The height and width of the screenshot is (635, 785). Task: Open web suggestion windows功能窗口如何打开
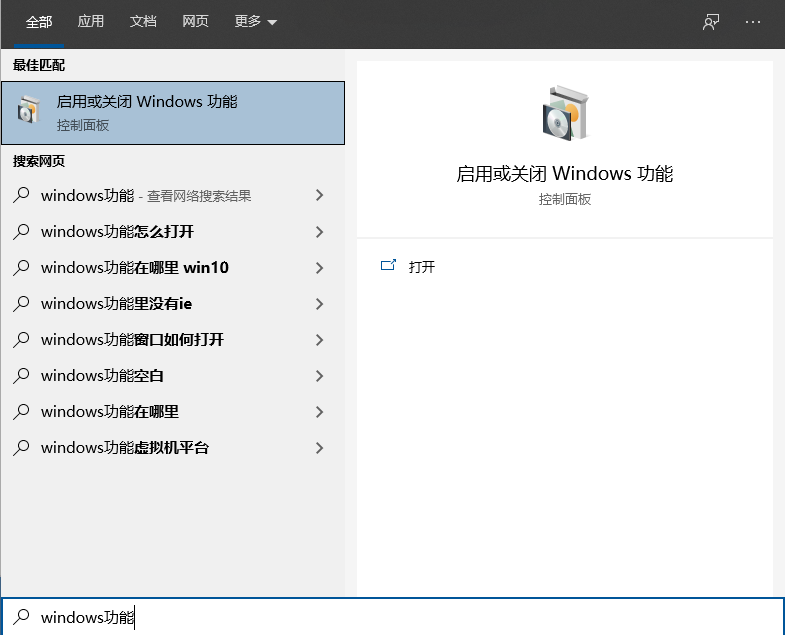tap(132, 340)
